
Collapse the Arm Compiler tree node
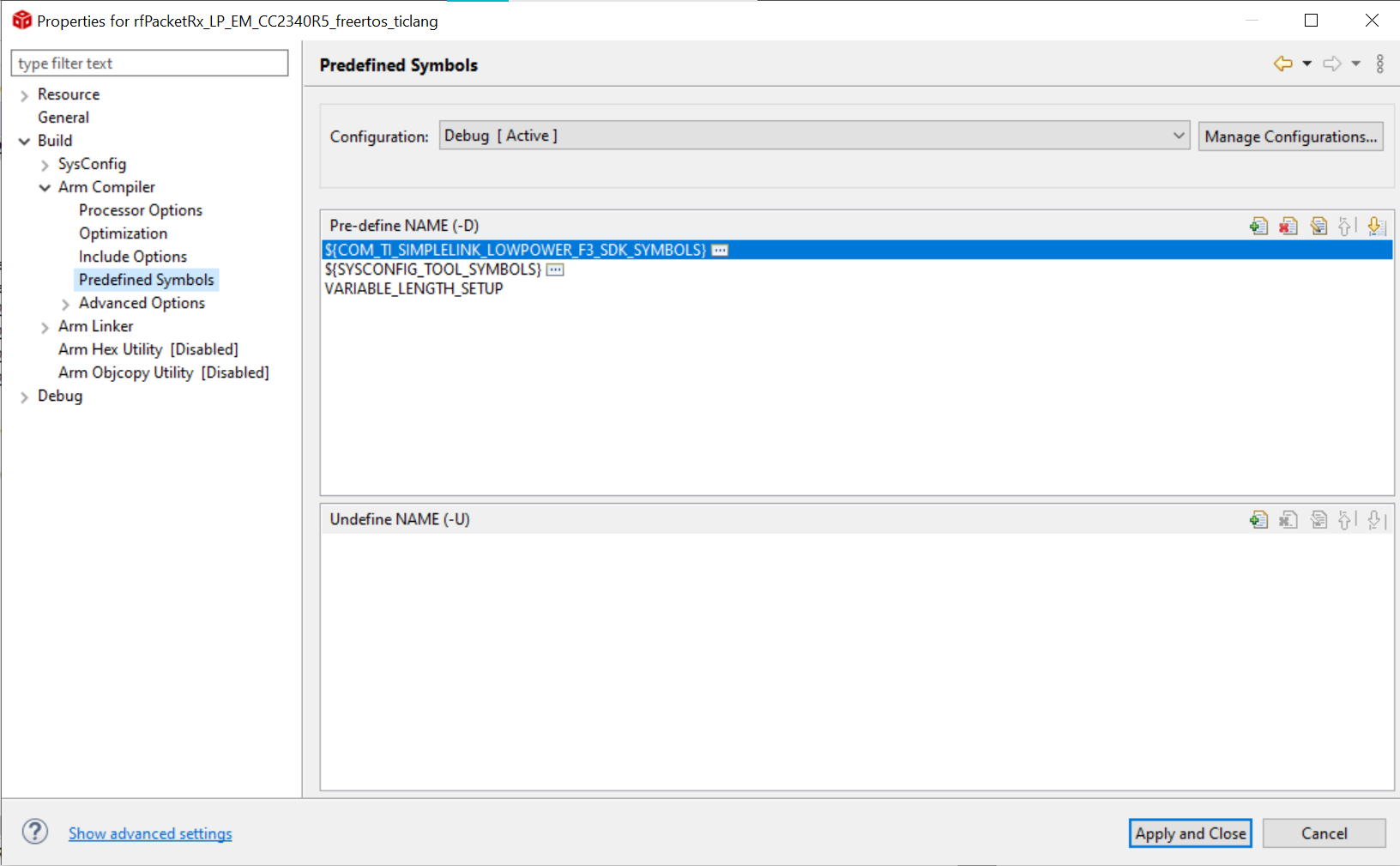click(45, 188)
